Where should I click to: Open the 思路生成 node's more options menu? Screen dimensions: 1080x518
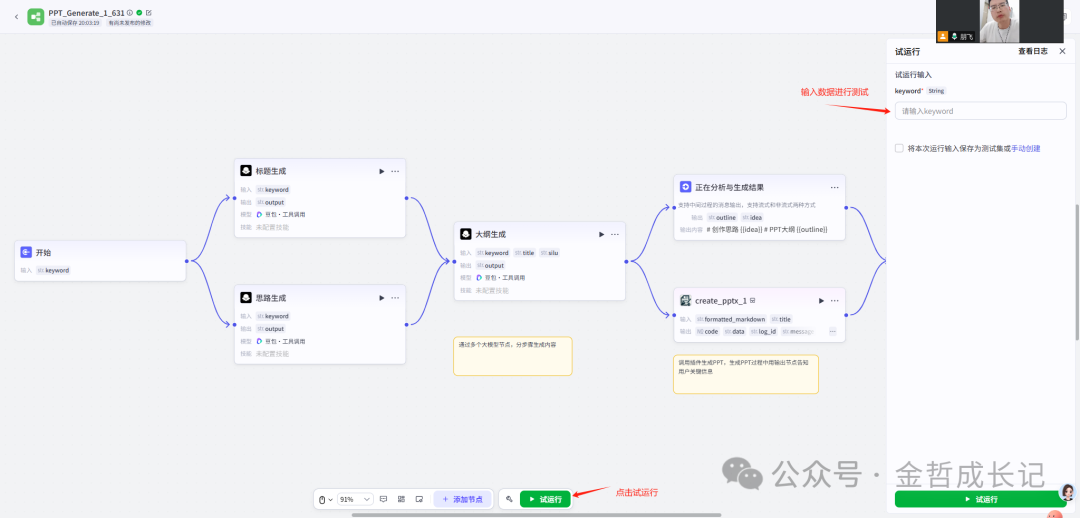coord(395,298)
